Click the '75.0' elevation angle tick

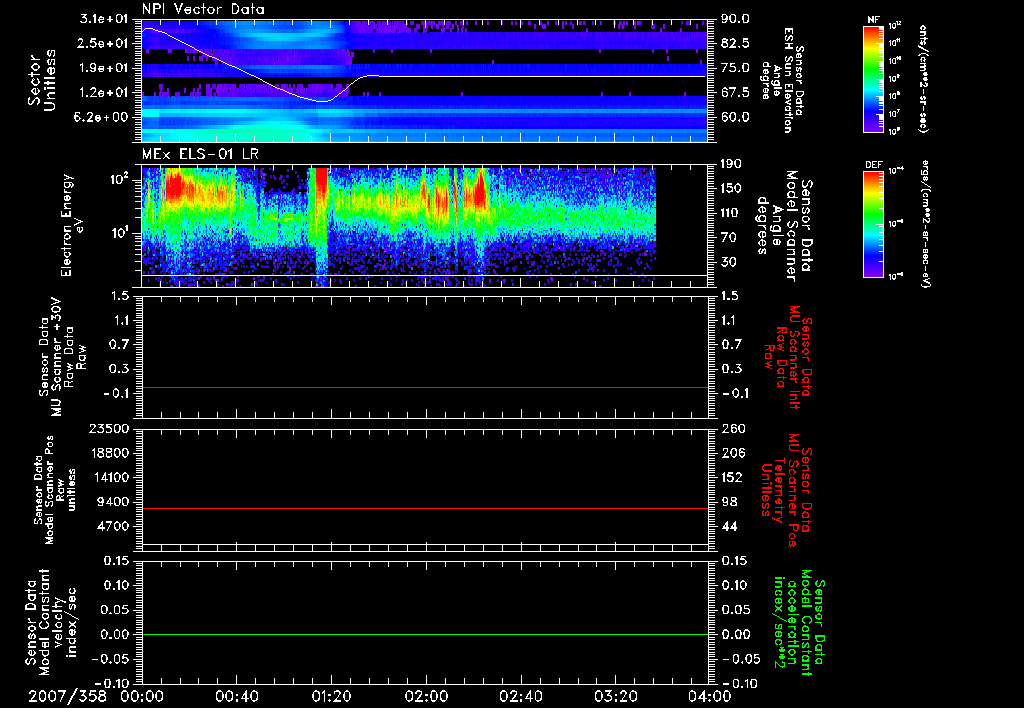736,68
